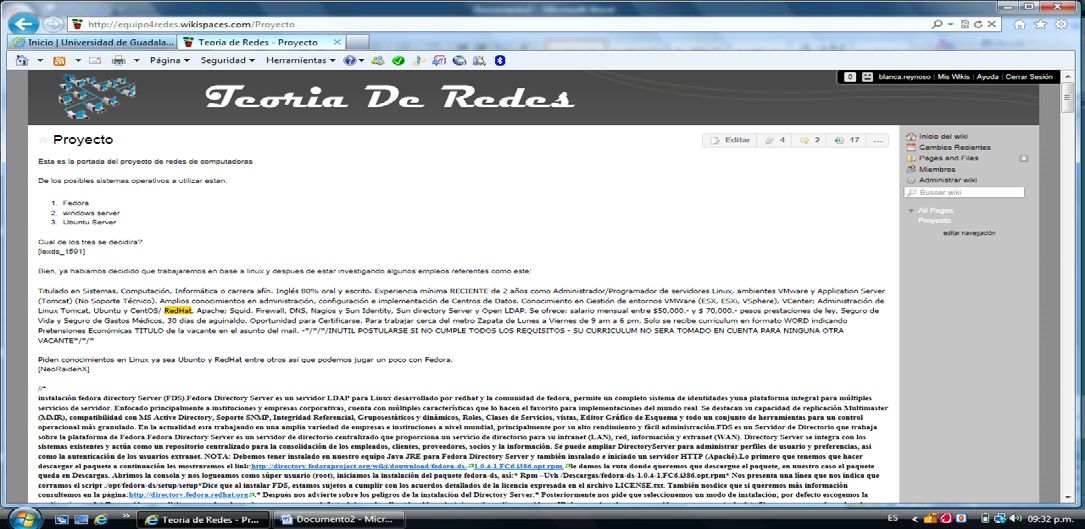Viewport: 1085px width, 529px height.
Task: Close the Teoria de Redes tab
Action: click(x=338, y=42)
